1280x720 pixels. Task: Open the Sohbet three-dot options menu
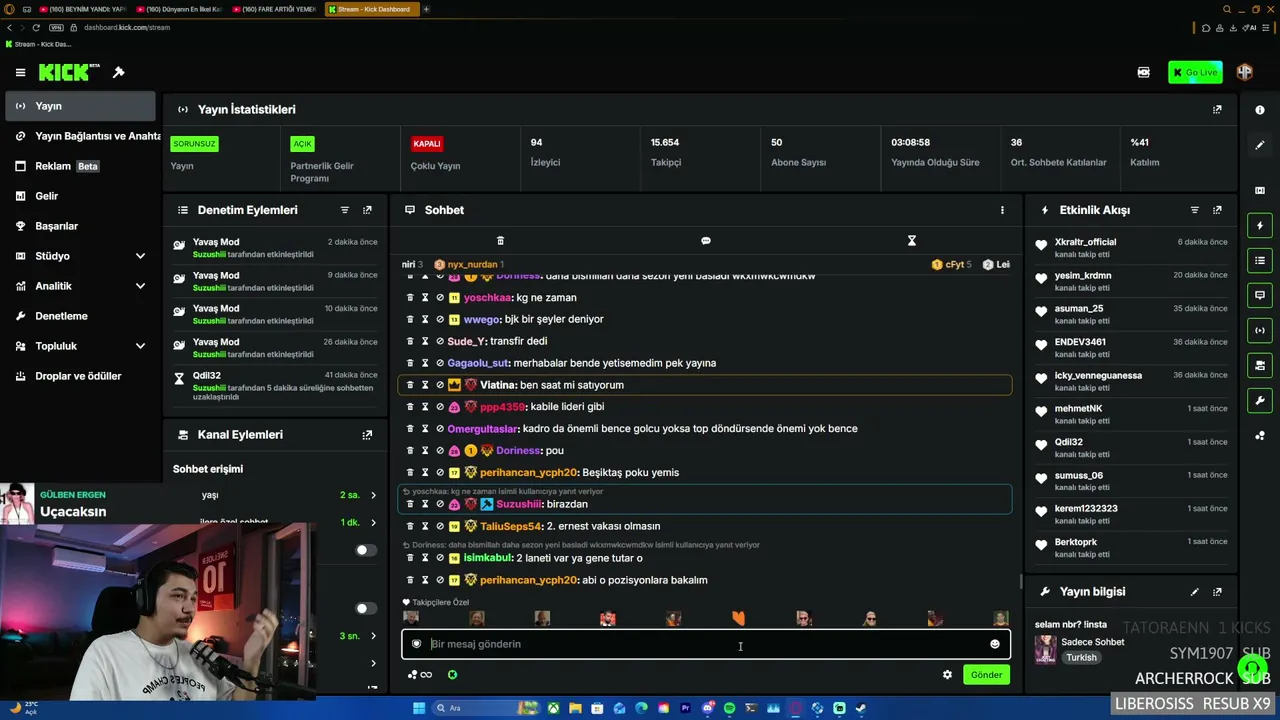point(1002,210)
